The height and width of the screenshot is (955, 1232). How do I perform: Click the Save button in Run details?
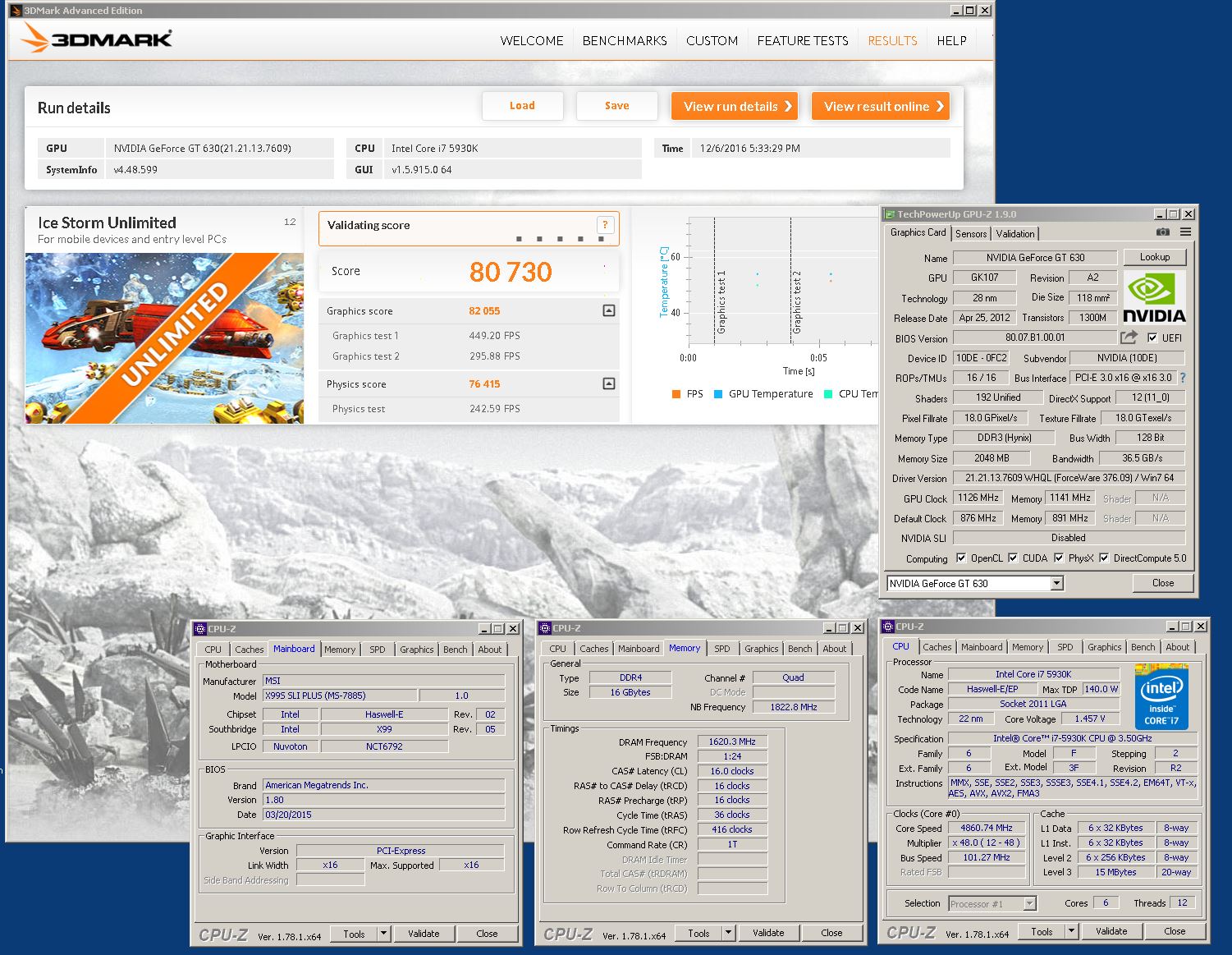[617, 106]
